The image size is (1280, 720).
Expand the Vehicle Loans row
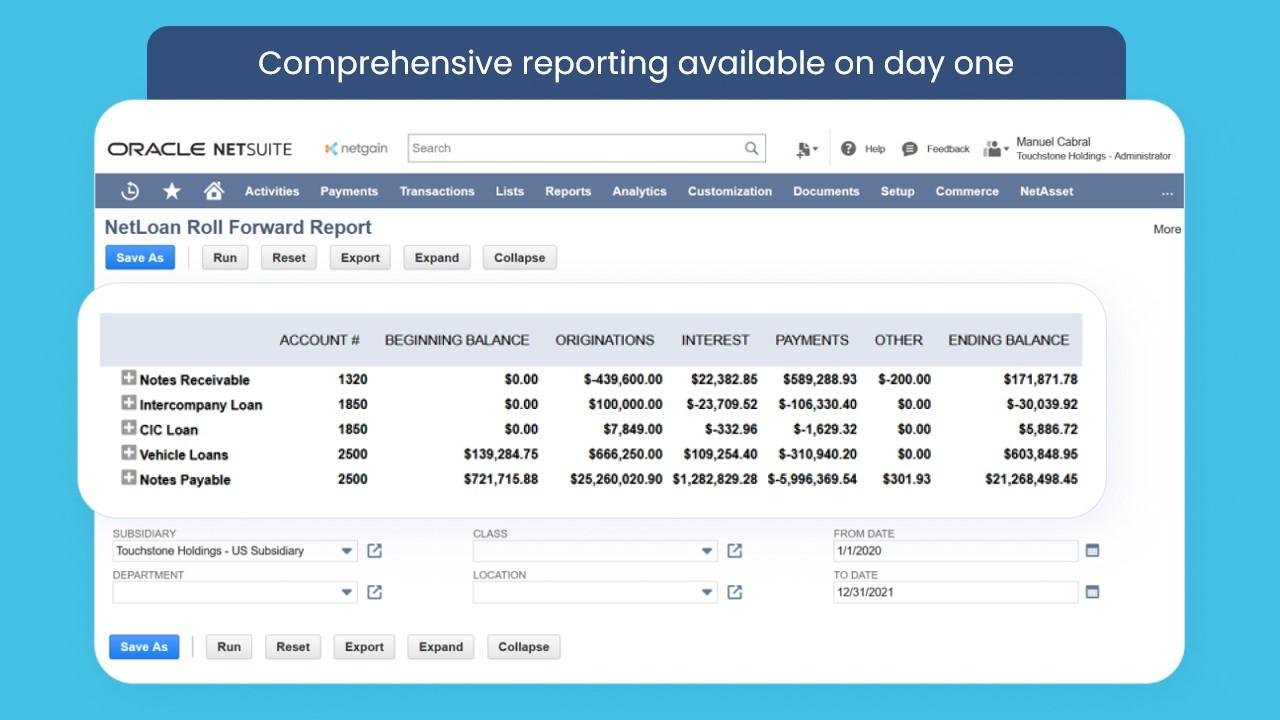pos(128,453)
